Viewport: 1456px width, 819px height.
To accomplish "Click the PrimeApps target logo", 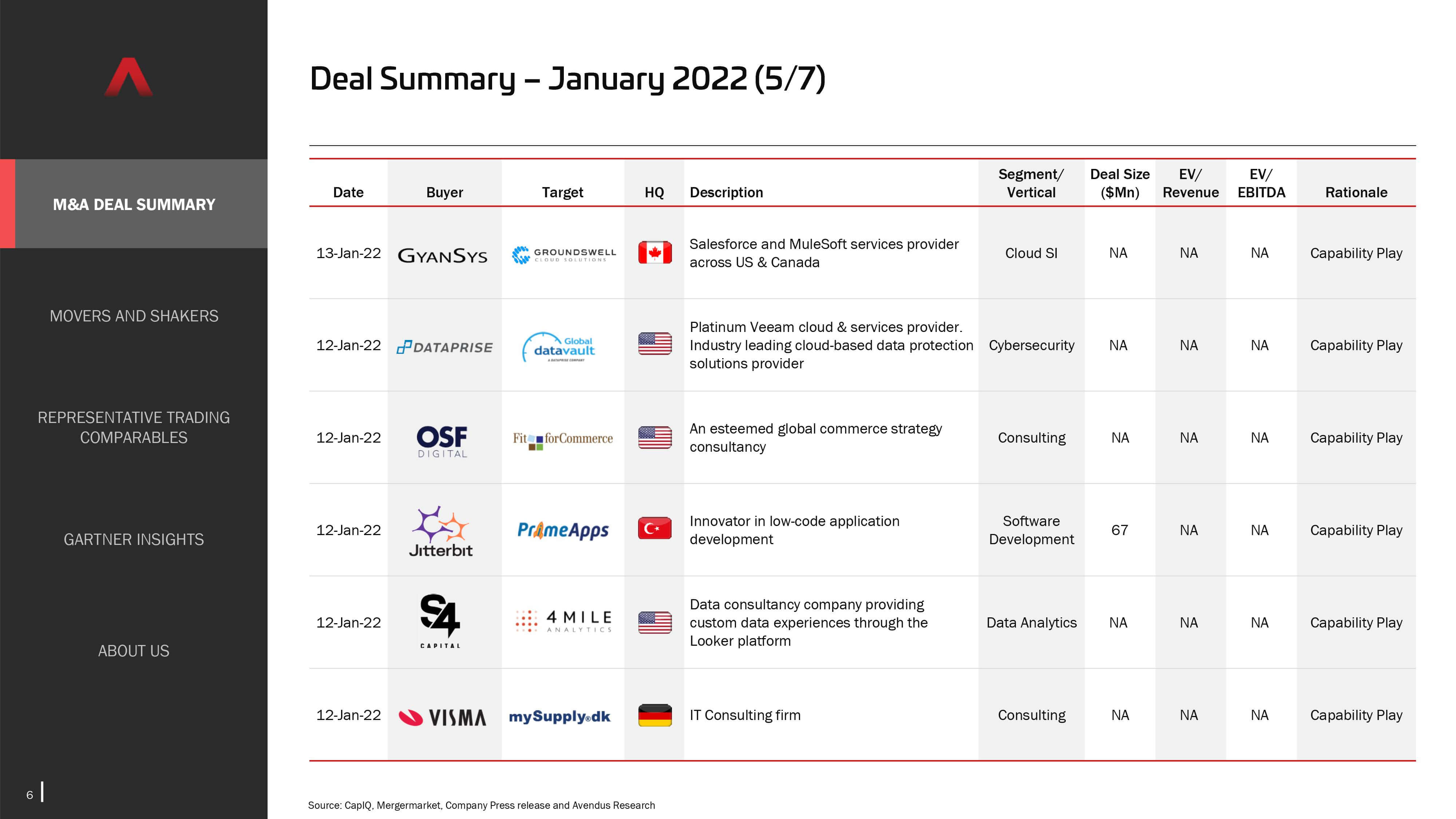I will pos(563,530).
